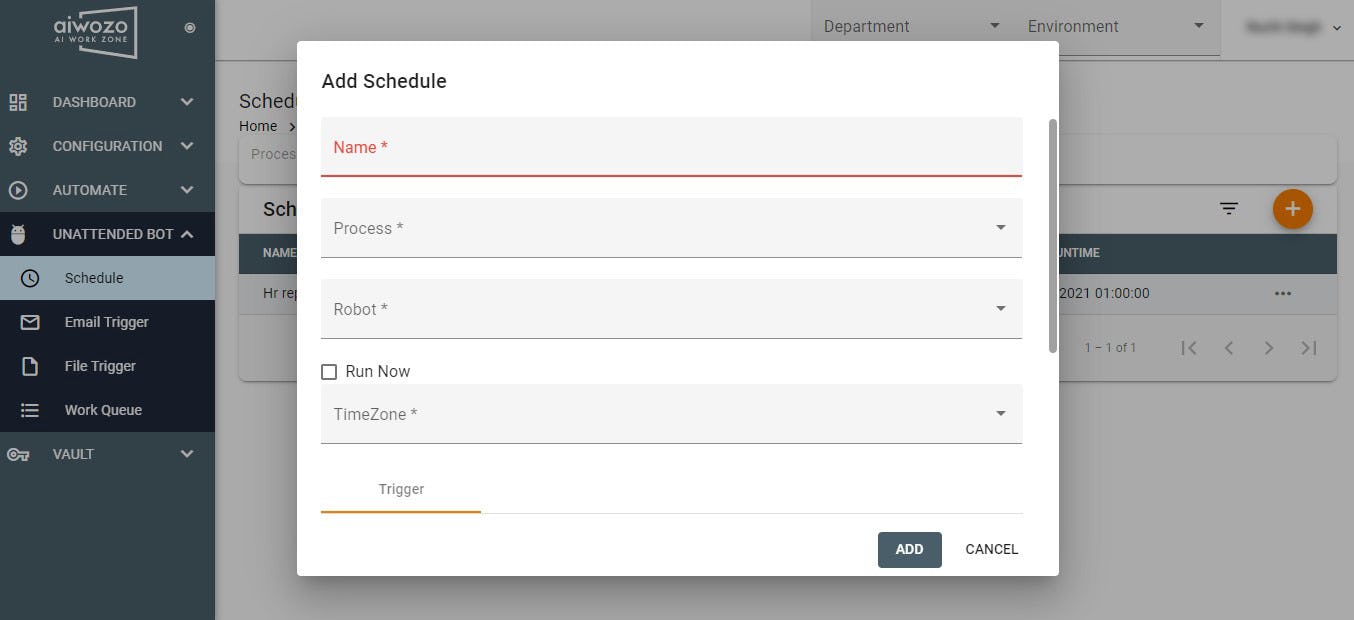Click the three-dots row actions icon

1283,293
